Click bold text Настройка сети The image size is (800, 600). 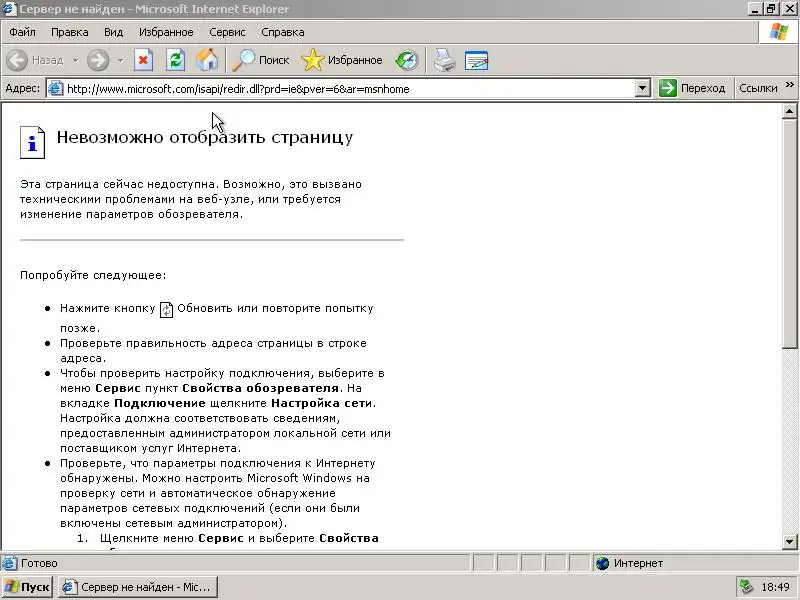(x=321, y=403)
